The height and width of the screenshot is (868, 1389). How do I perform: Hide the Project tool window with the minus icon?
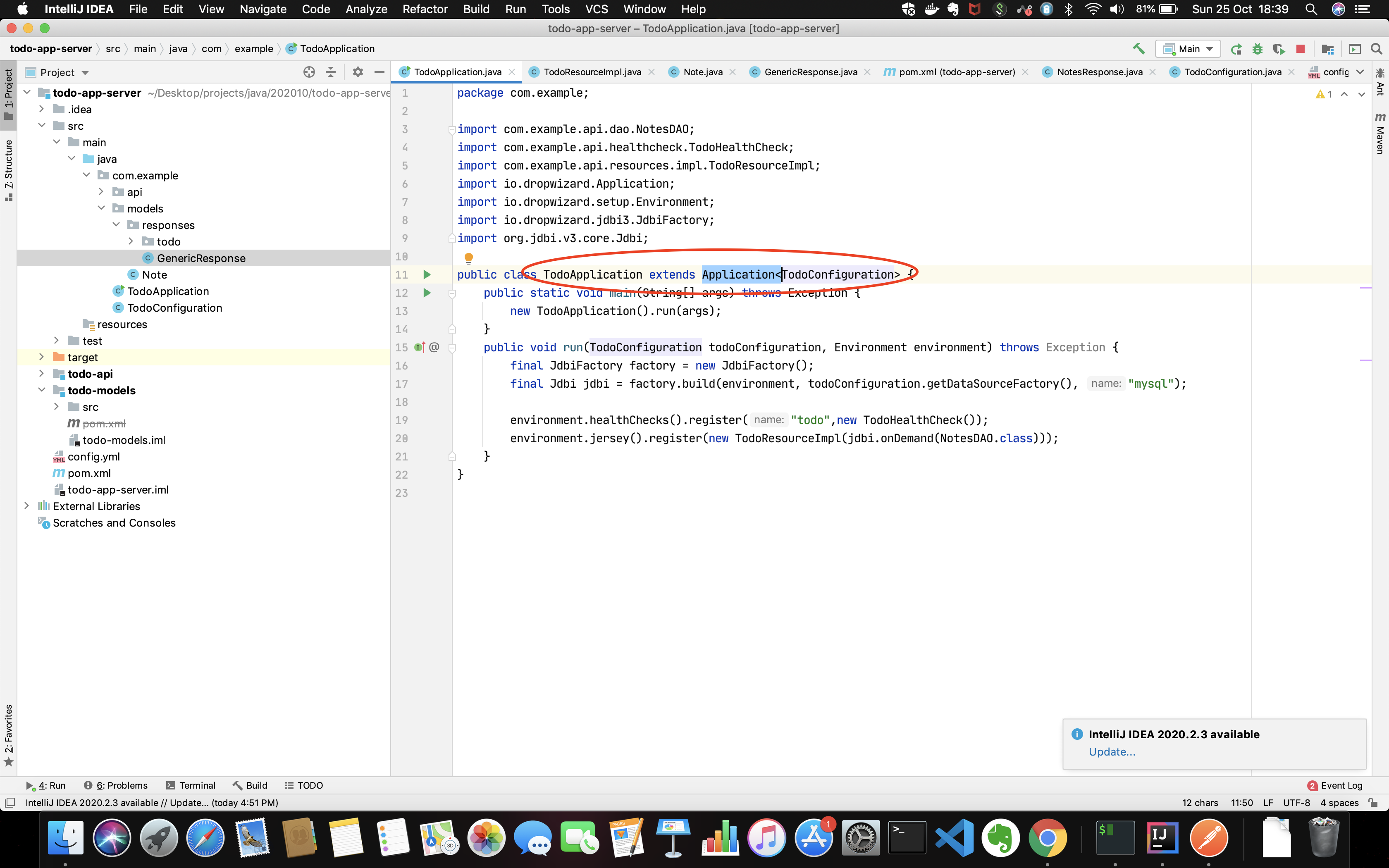point(379,72)
